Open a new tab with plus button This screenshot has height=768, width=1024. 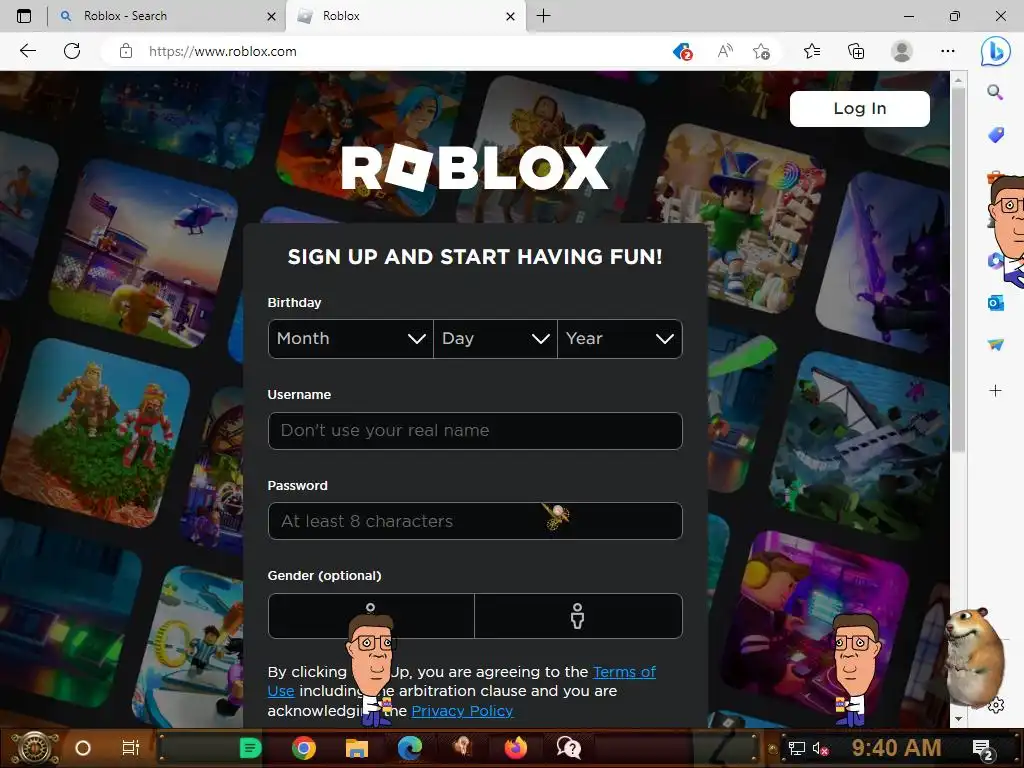click(543, 16)
